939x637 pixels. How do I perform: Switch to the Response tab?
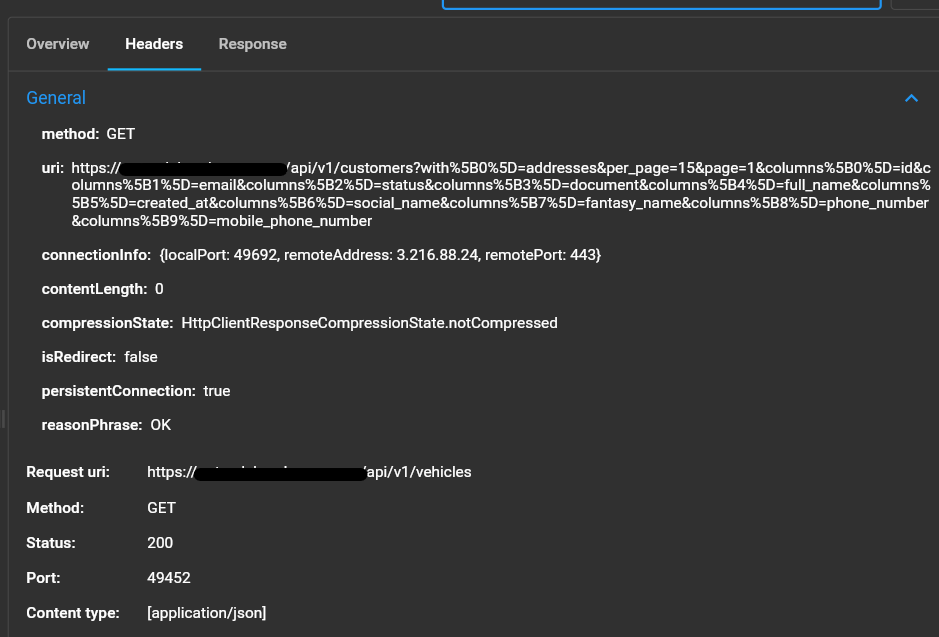click(x=252, y=44)
